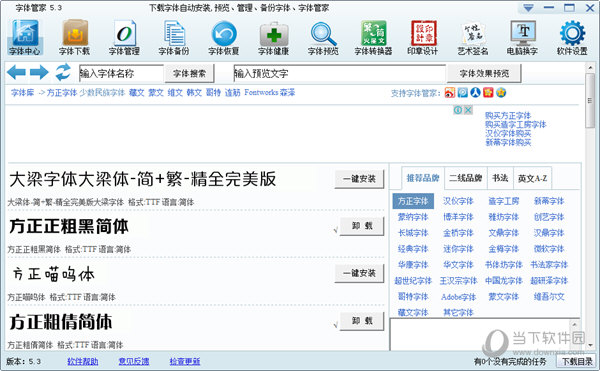Open the 字体备份 documents icon

174,37
